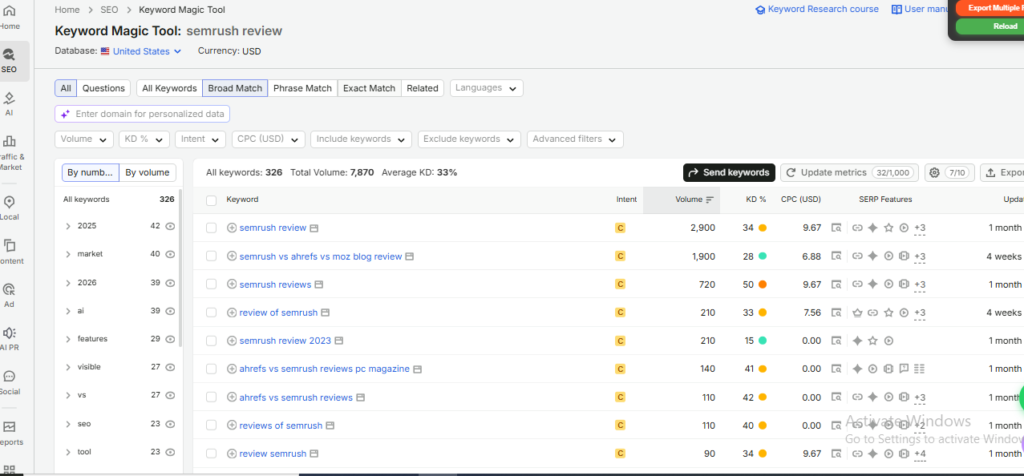Click star SERP feature in semrush review row
This screenshot has width=1024, height=476.
(888, 228)
